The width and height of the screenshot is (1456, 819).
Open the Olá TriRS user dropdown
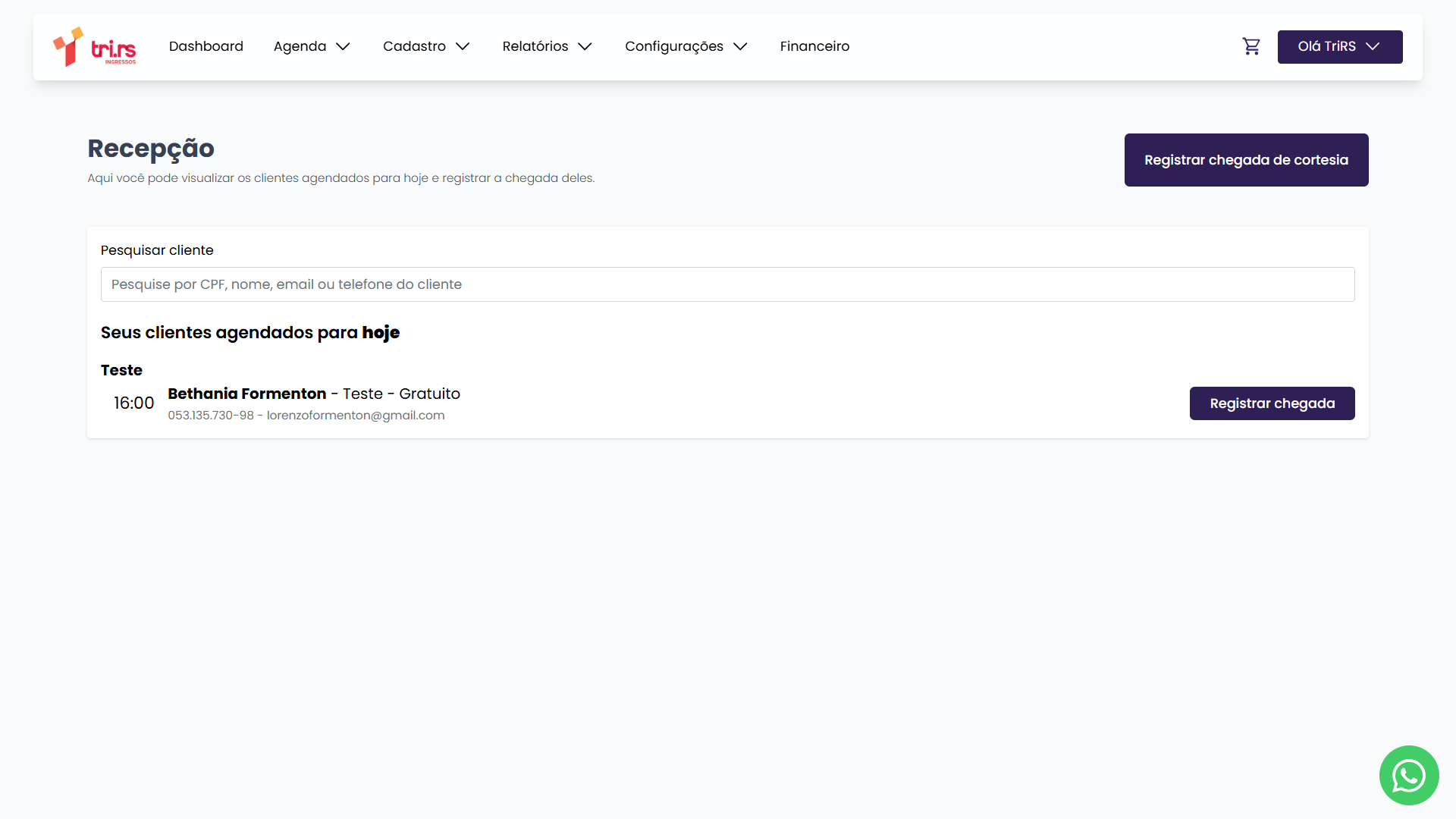click(x=1327, y=47)
